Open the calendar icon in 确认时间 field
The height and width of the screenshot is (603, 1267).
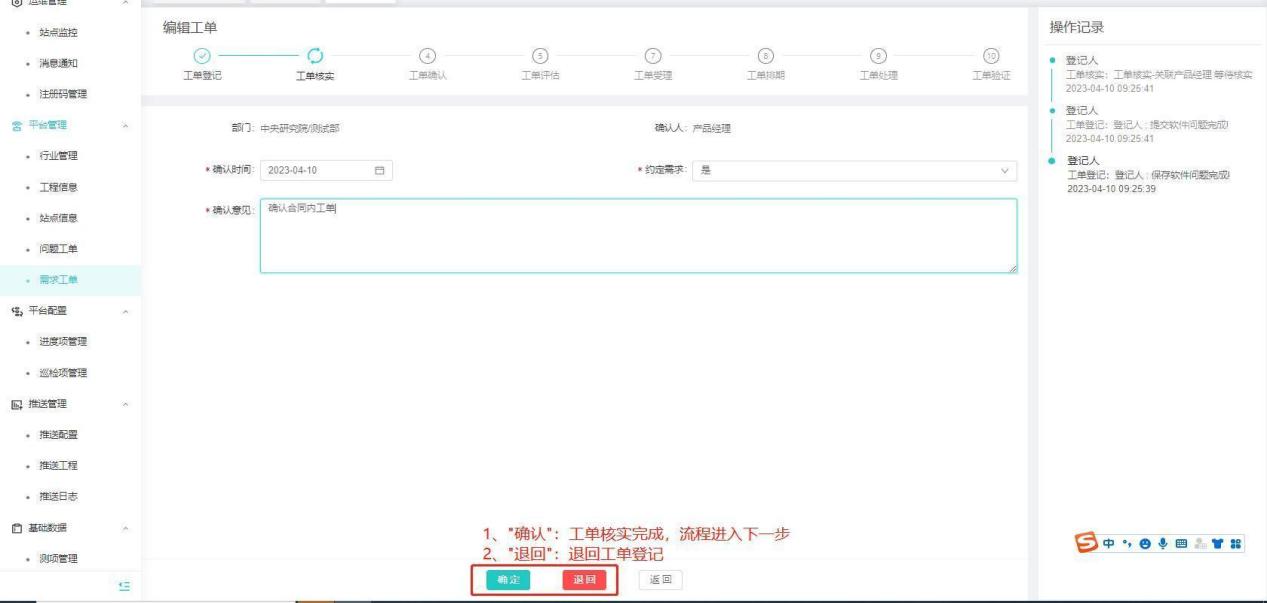point(379,170)
